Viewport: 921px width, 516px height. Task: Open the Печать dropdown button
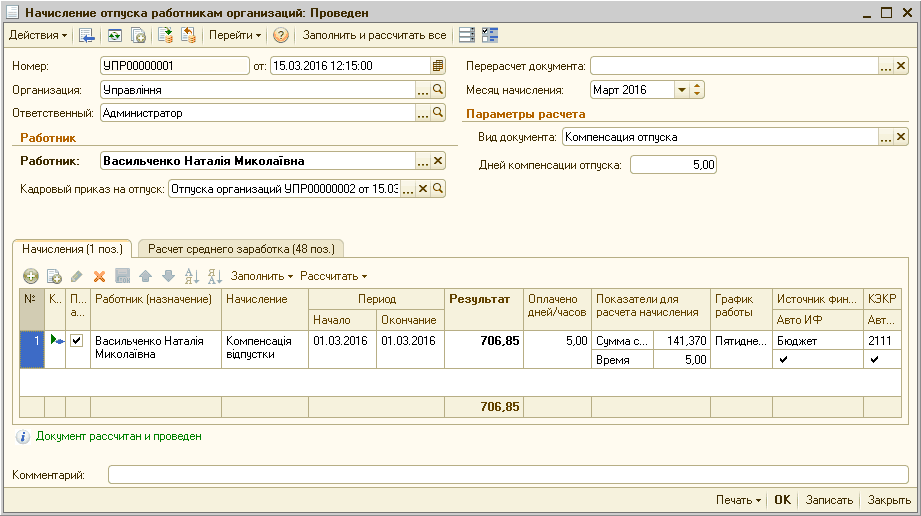point(738,500)
